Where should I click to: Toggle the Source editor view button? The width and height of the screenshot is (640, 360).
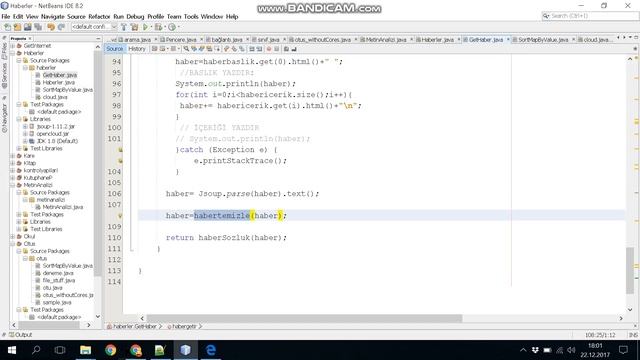(114, 49)
